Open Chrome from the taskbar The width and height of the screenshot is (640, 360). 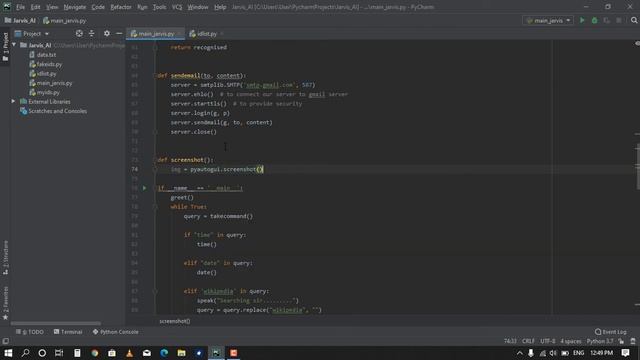pos(95,353)
